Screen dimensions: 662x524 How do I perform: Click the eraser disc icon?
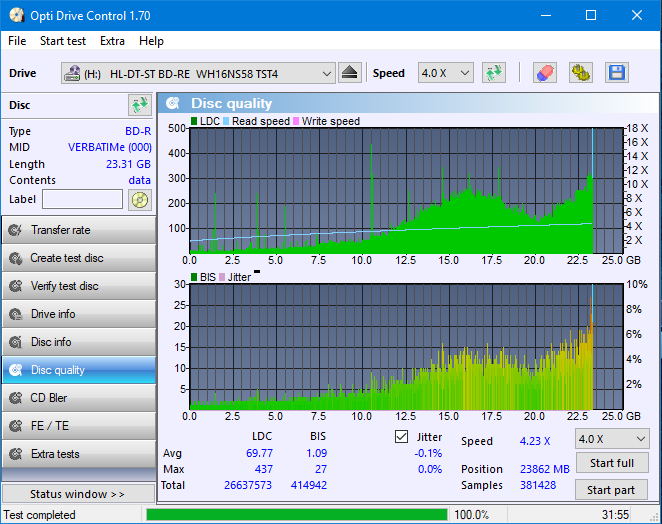pos(545,73)
